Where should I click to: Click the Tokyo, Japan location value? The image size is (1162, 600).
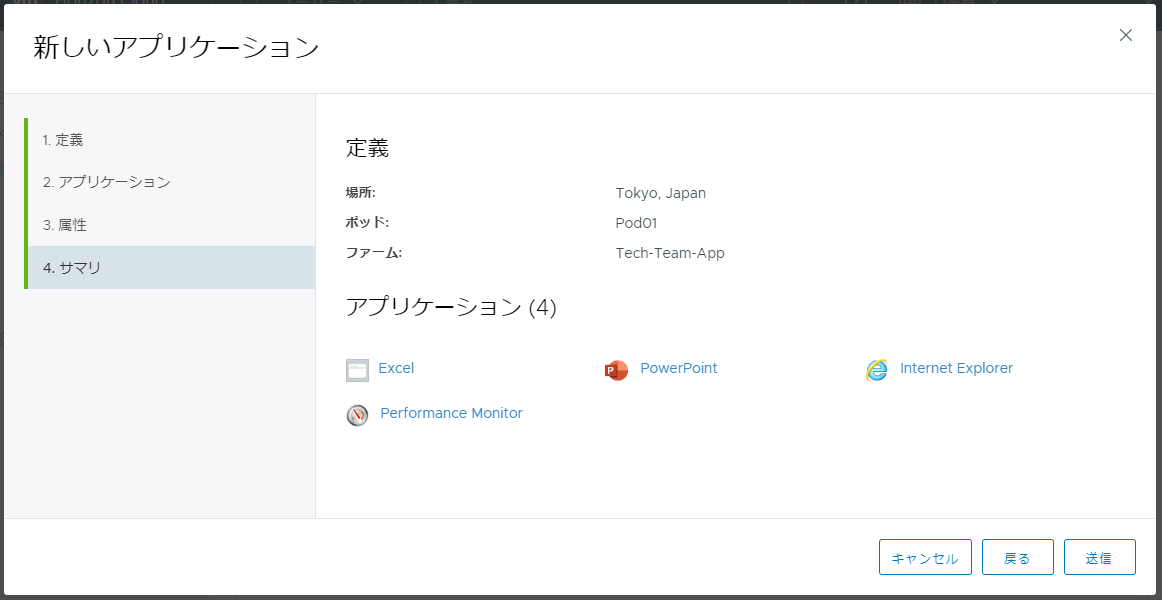[x=660, y=193]
